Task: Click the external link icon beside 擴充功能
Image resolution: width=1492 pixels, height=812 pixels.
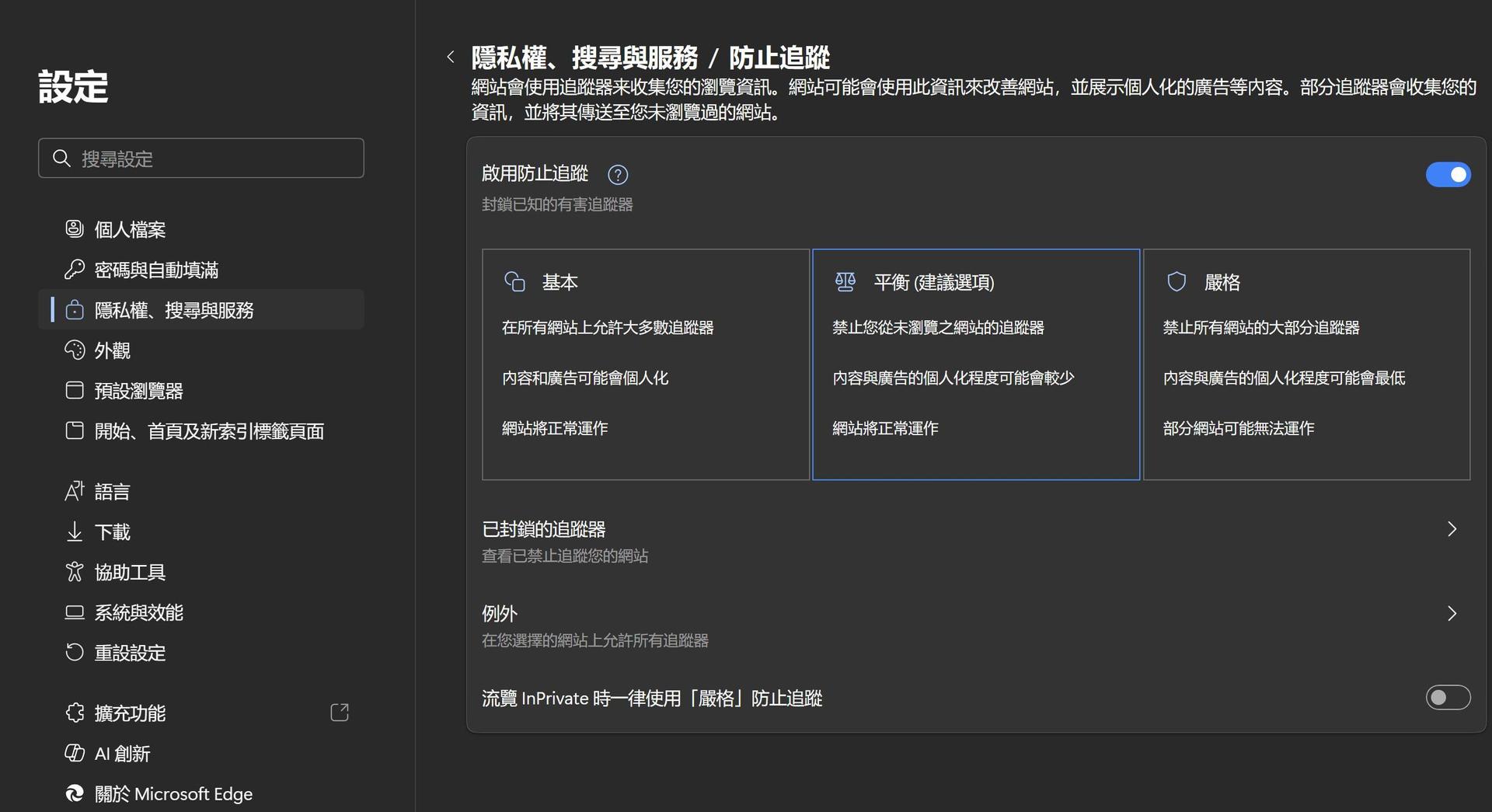Action: (x=340, y=713)
